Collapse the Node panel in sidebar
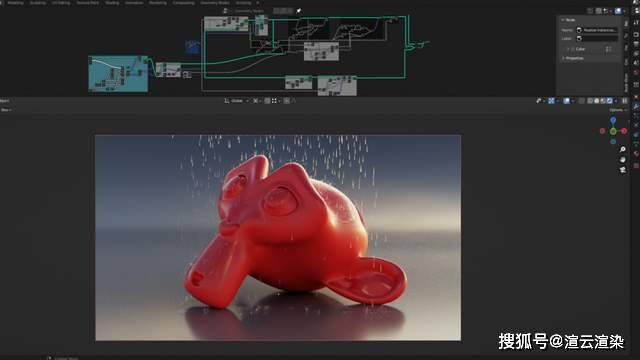The image size is (640, 360). (x=568, y=20)
